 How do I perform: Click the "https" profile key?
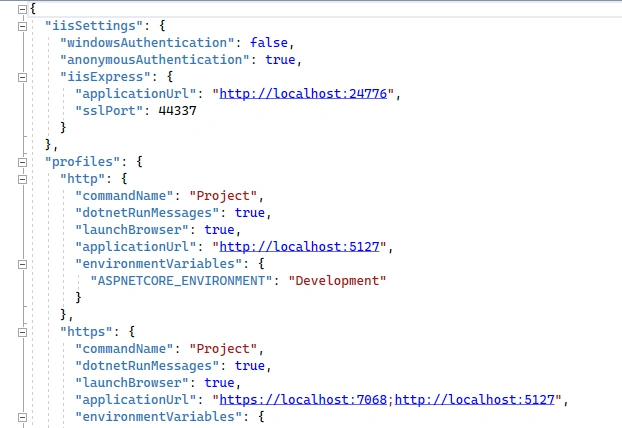[x=86, y=332]
